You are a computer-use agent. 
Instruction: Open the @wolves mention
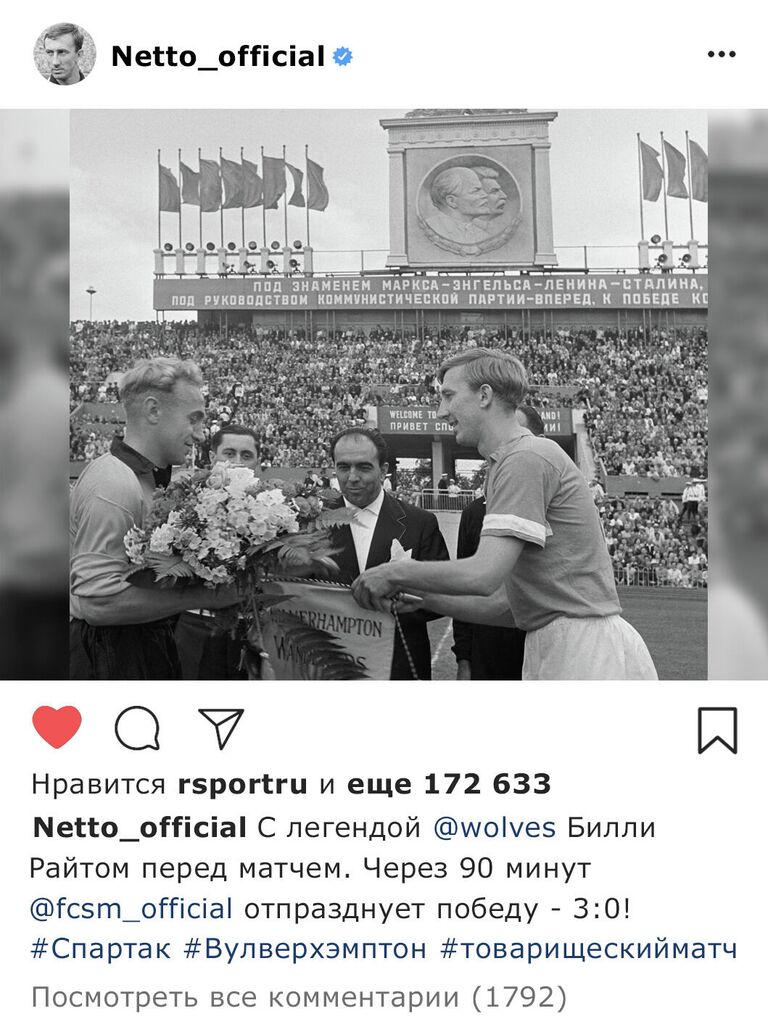pos(494,827)
